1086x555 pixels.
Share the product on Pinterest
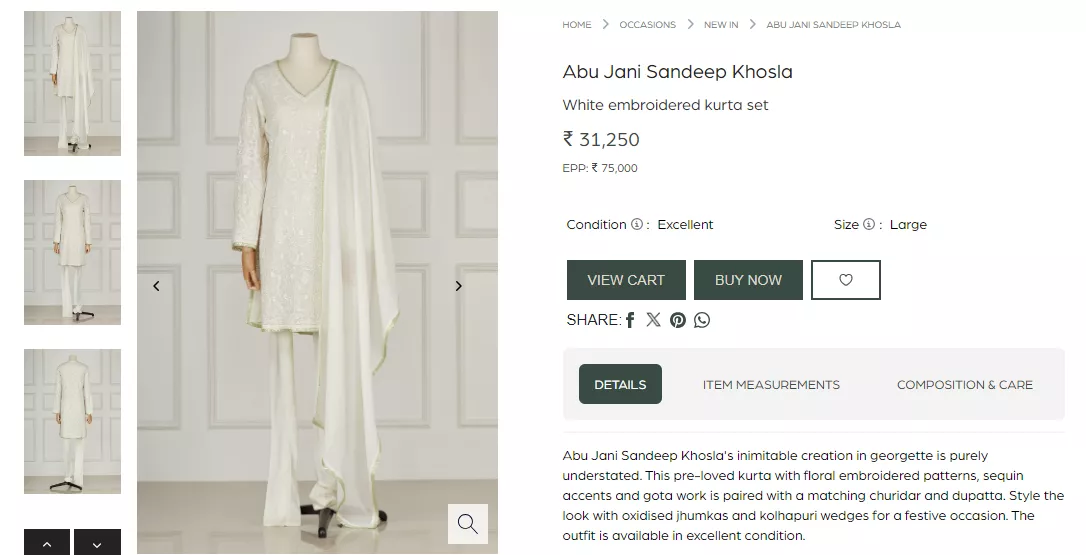point(678,320)
